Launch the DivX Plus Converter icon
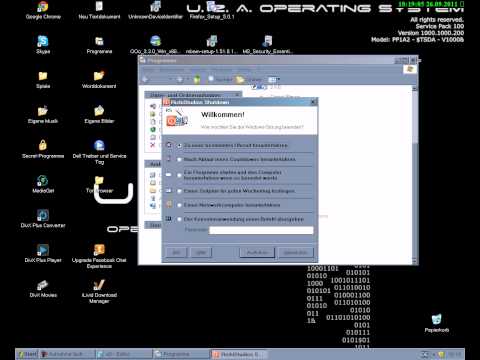 pyautogui.click(x=43, y=215)
